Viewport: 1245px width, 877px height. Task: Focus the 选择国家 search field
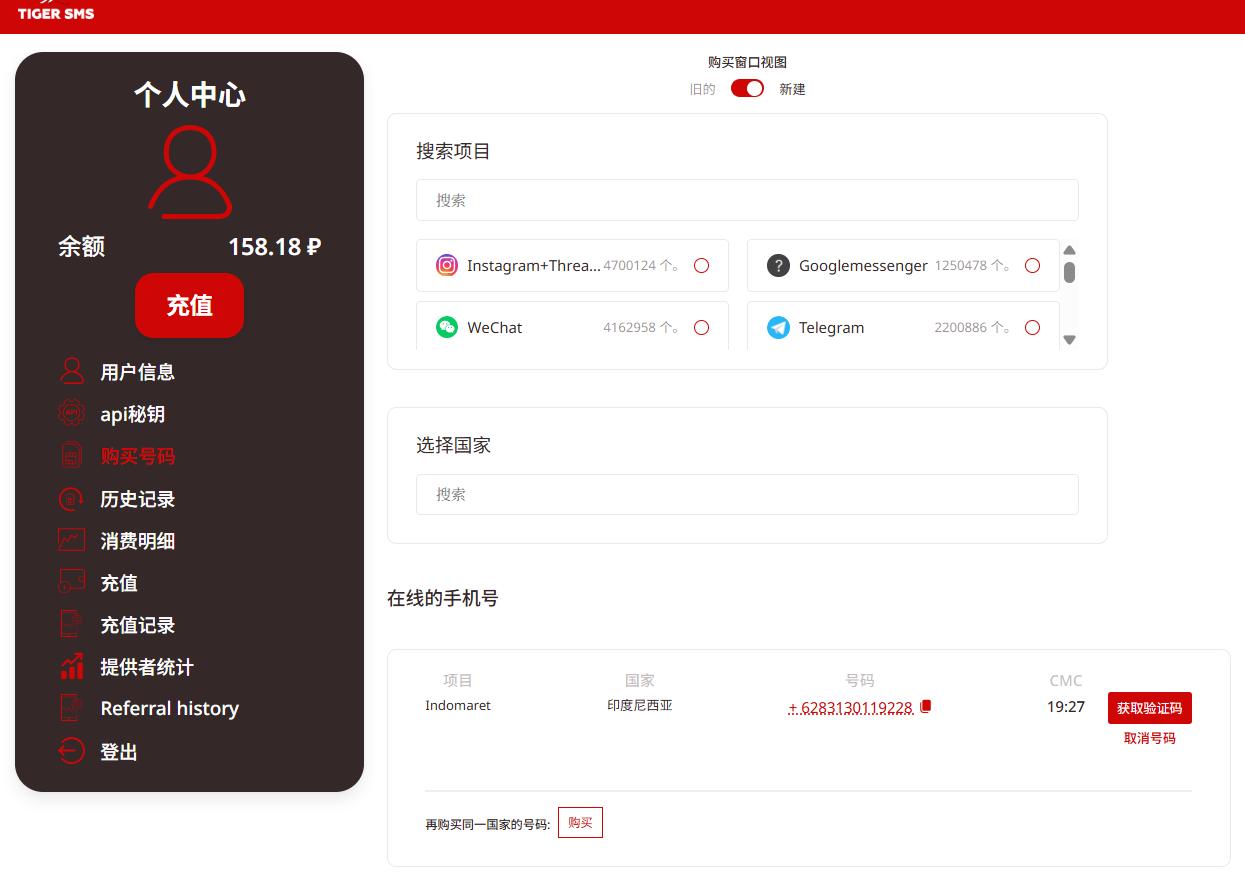pyautogui.click(x=747, y=494)
